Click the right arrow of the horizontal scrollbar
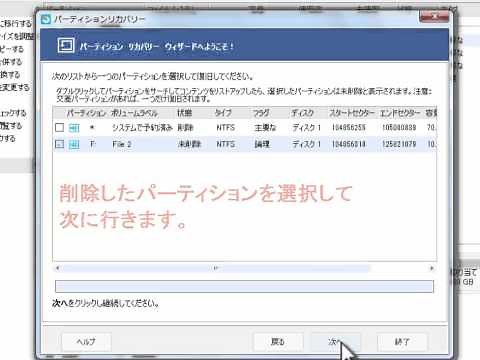 click(432, 268)
